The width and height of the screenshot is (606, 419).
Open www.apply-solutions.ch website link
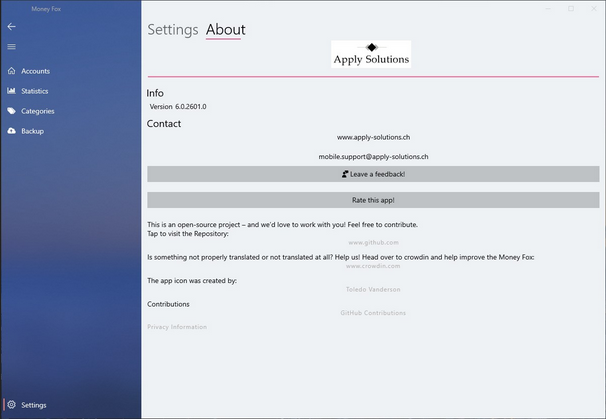click(x=373, y=137)
